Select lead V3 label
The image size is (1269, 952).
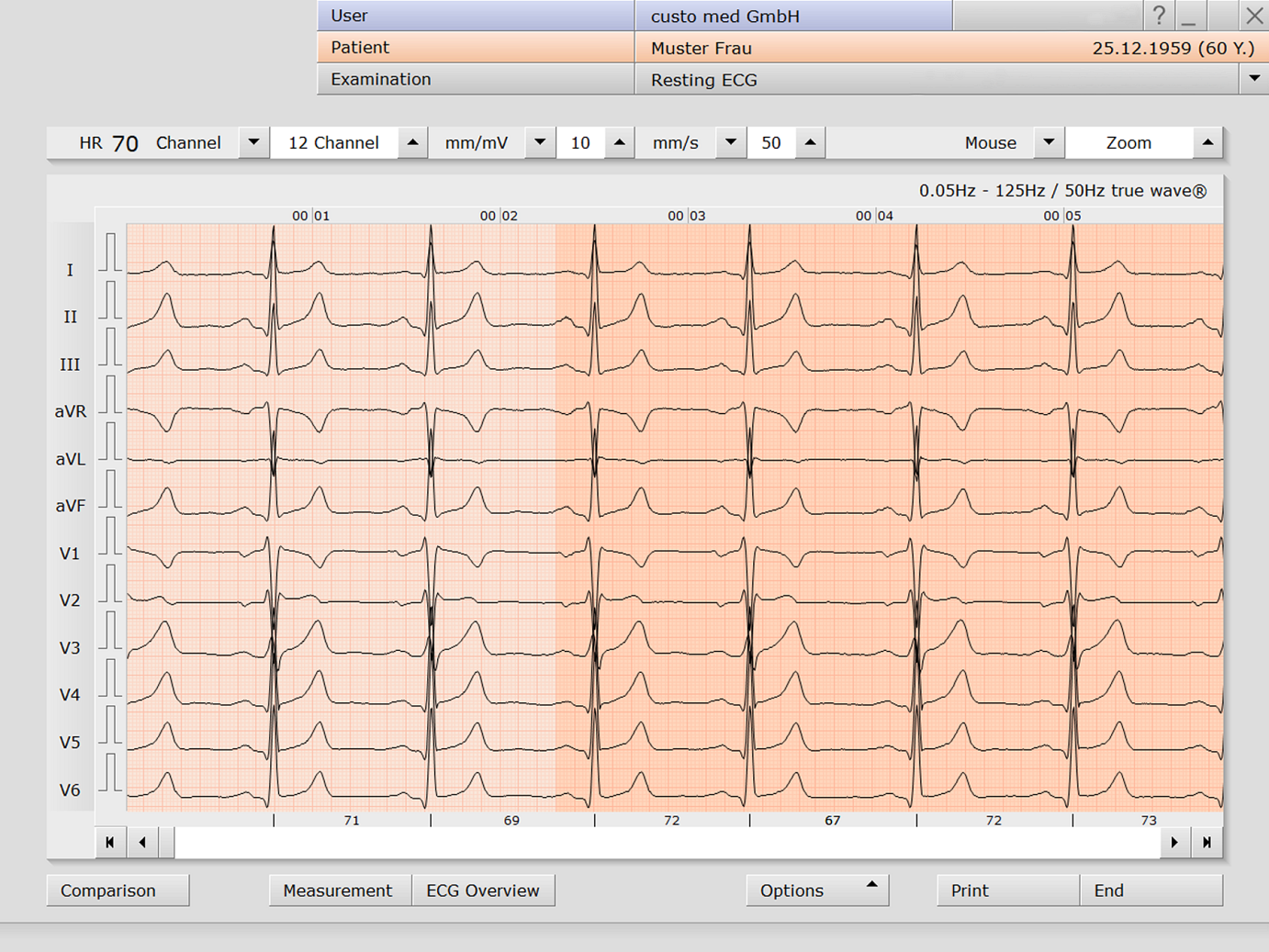[x=70, y=648]
